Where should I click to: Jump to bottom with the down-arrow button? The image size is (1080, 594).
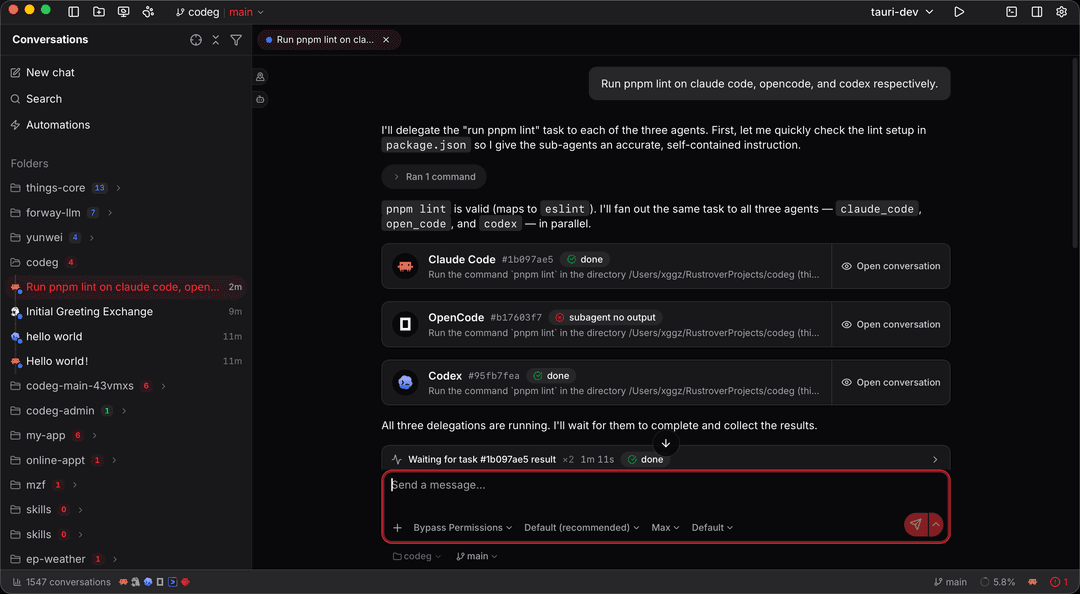665,443
